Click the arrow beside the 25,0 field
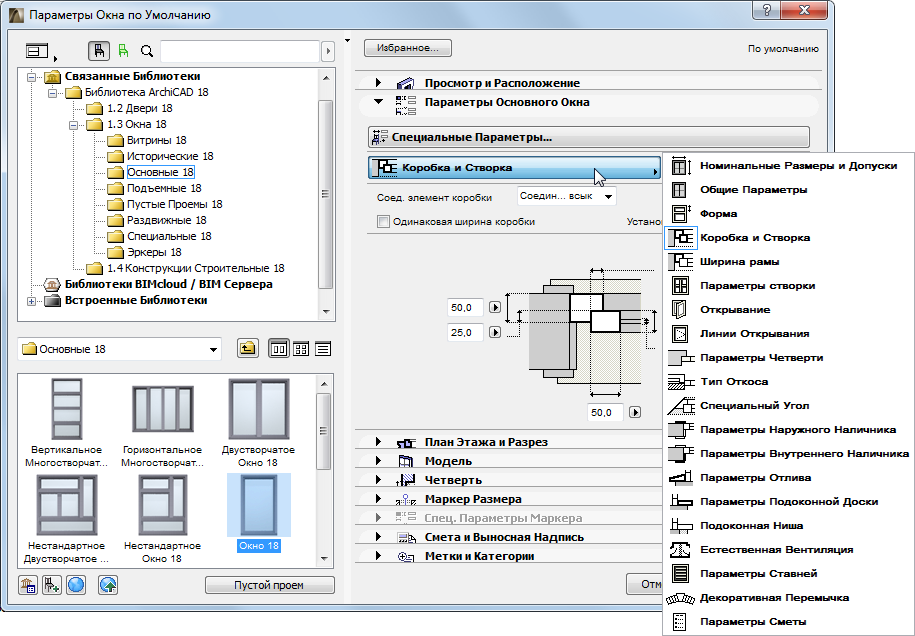Screen dimensions: 915x636 click(495, 332)
